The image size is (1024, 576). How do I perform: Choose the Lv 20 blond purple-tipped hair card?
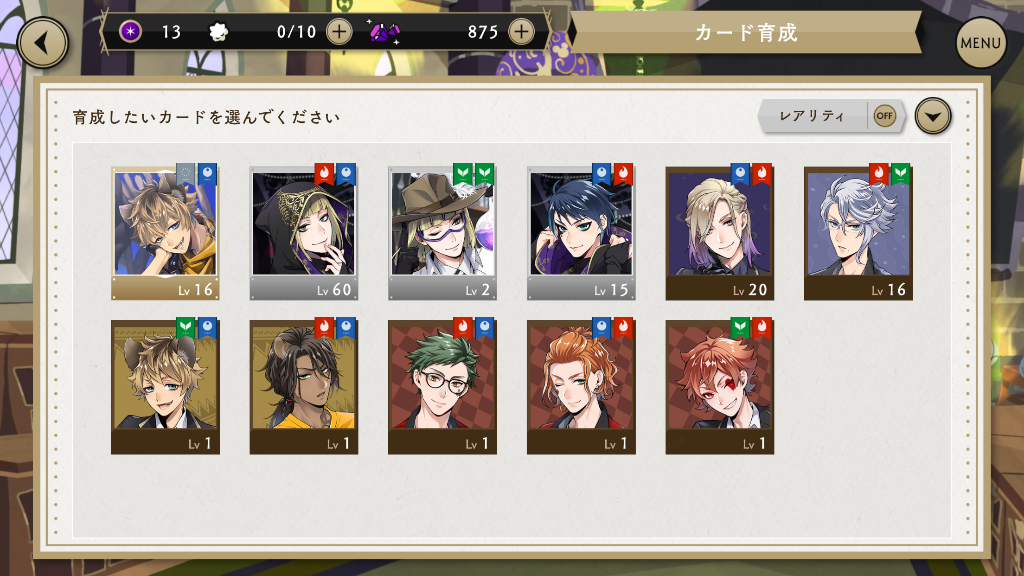tap(720, 232)
